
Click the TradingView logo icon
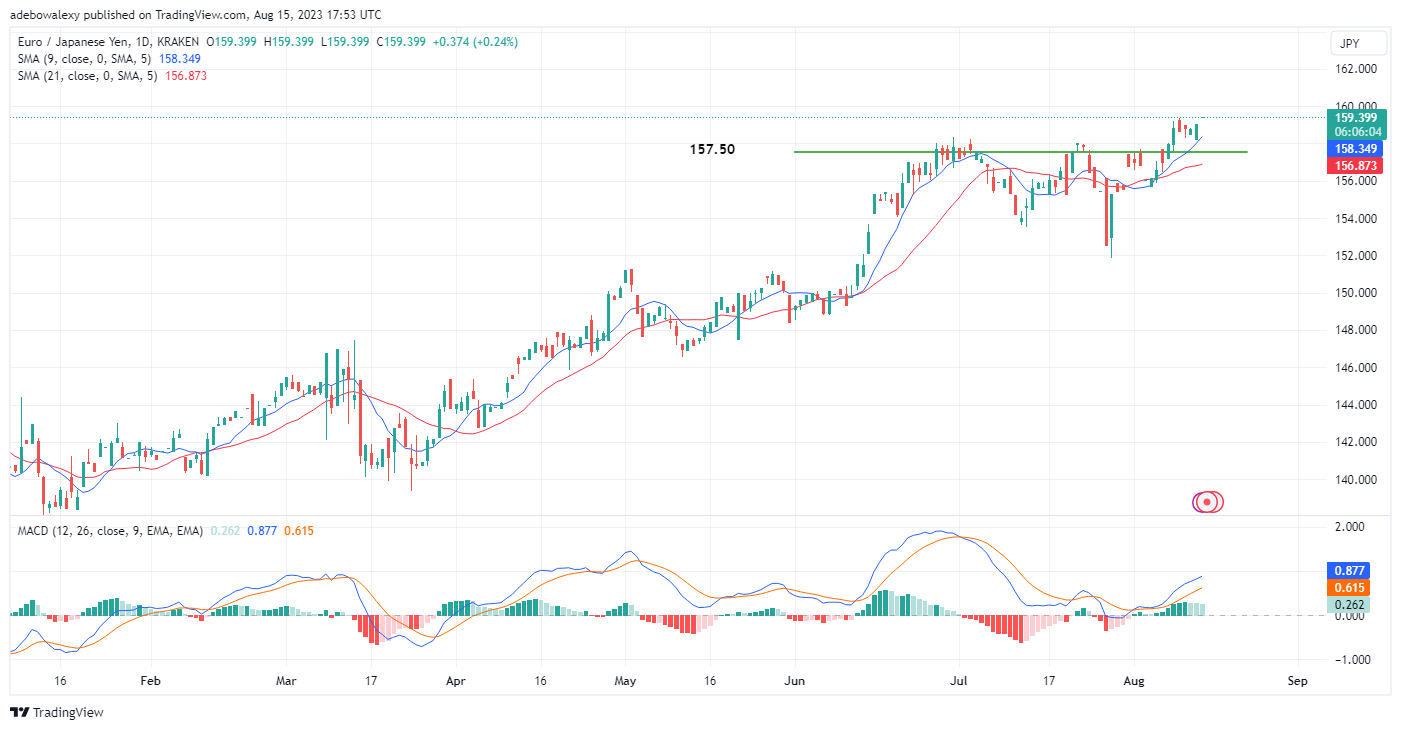pos(20,712)
